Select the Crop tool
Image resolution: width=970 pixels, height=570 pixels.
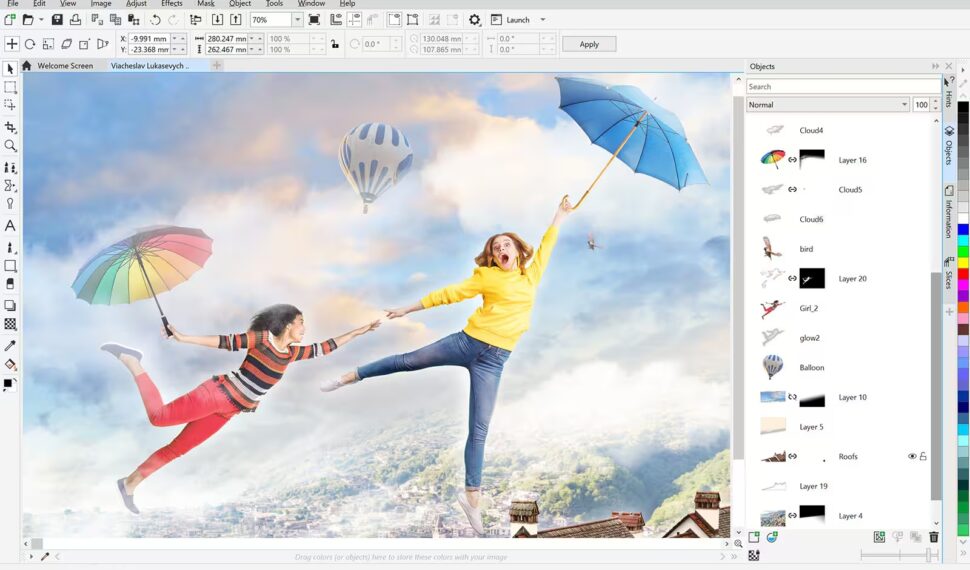click(10, 128)
